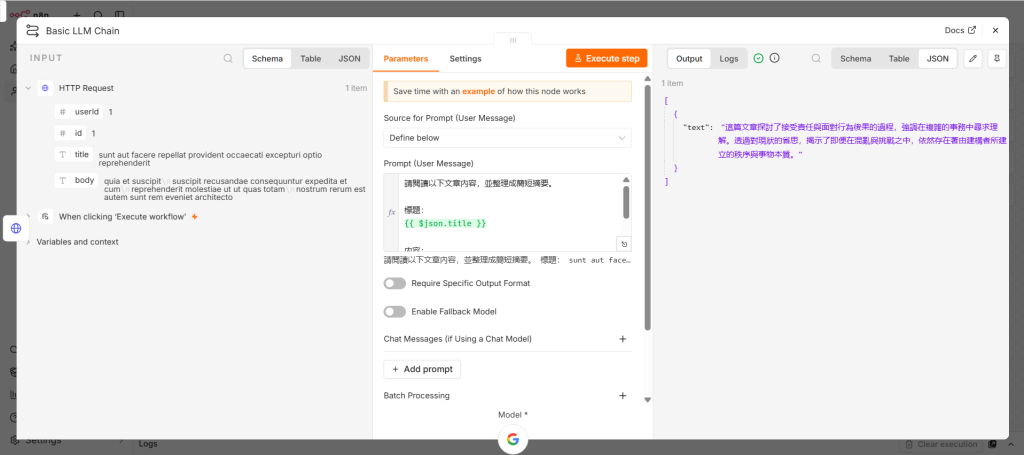This screenshot has height=455, width=1024.
Task: Search output data with magnifier icon
Action: (816, 58)
